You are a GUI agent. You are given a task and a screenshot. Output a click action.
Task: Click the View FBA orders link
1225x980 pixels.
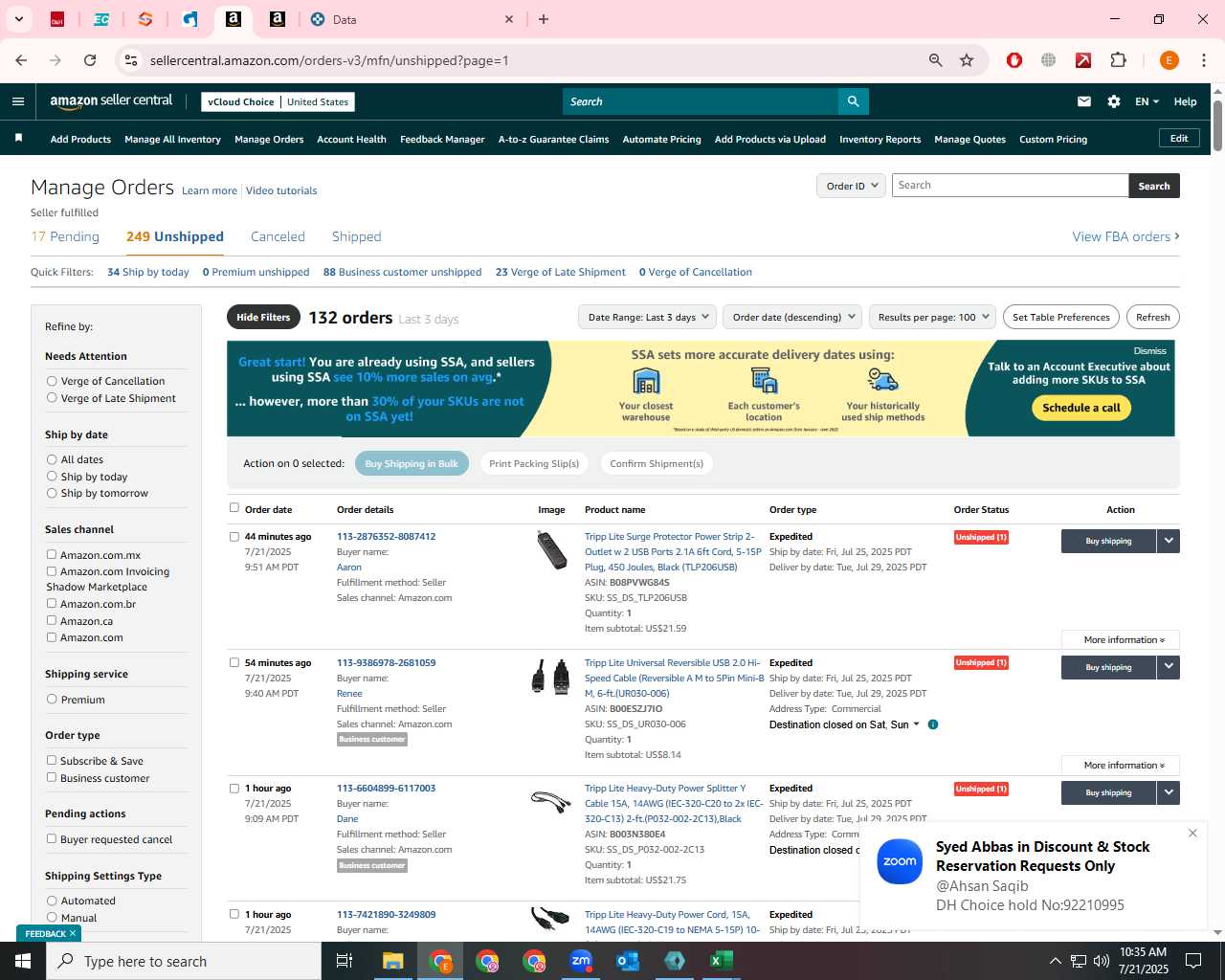click(x=1125, y=236)
